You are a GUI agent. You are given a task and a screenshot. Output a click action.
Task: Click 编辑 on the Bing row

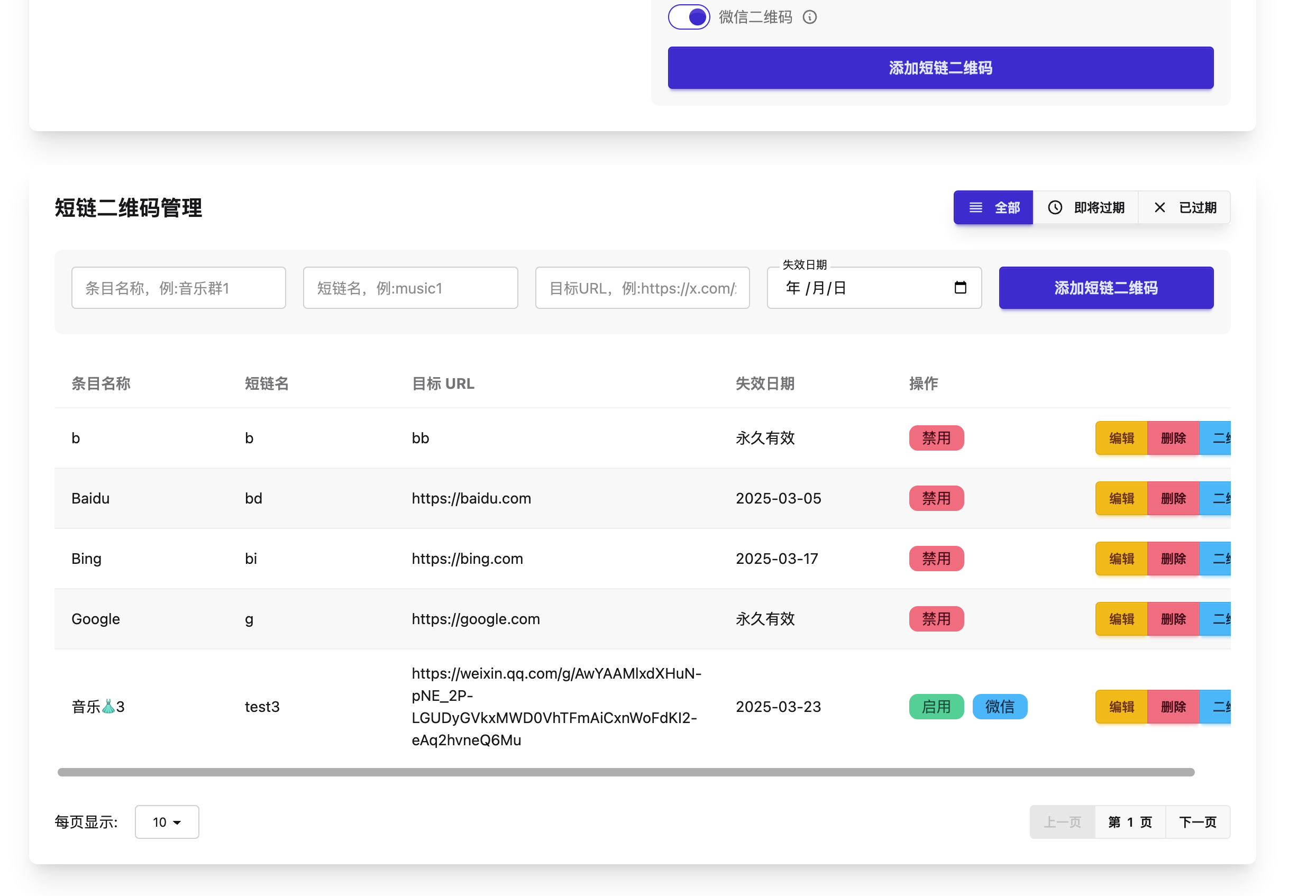click(x=1121, y=559)
